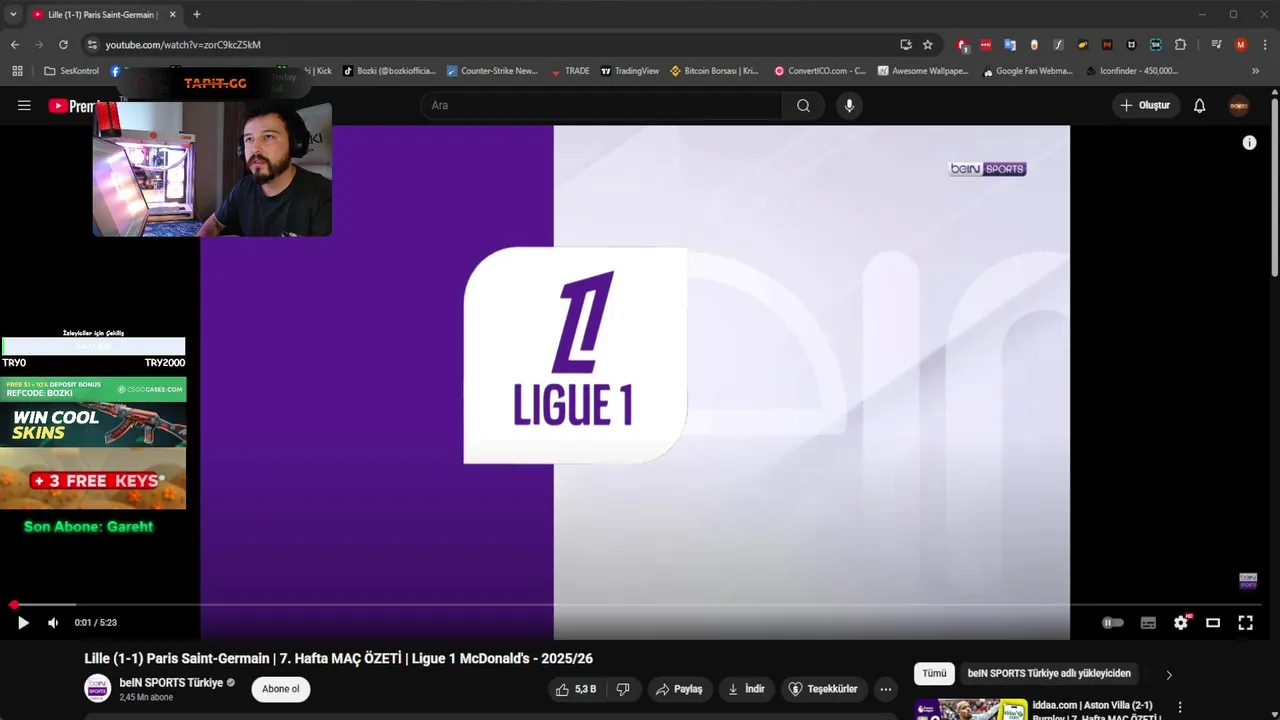Show hidden bookmarks with double chevron
The image size is (1280, 720).
pyautogui.click(x=1255, y=71)
